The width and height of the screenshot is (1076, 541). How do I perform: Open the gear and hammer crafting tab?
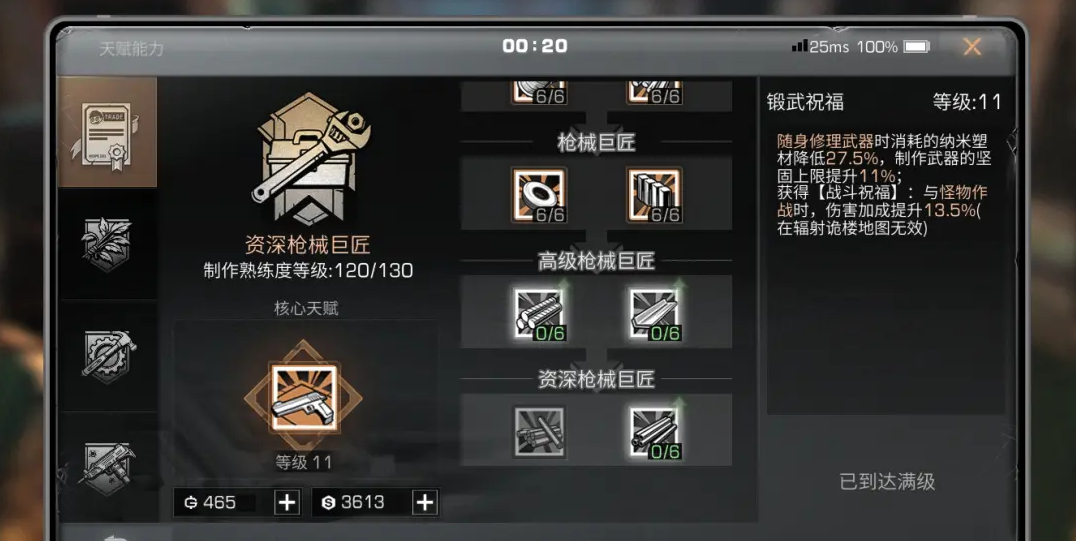108,356
